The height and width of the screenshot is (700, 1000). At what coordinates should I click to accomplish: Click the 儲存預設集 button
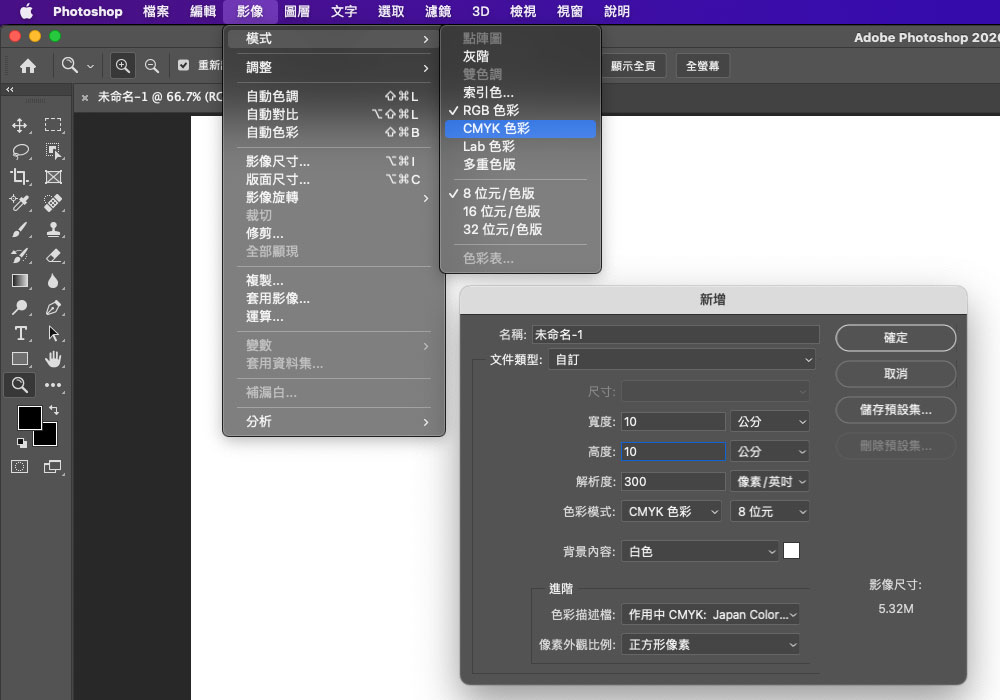pyautogui.click(x=895, y=410)
